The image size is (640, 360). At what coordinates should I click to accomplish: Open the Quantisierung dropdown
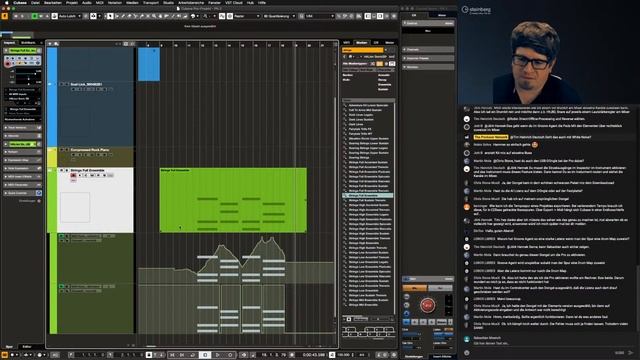[x=280, y=16]
